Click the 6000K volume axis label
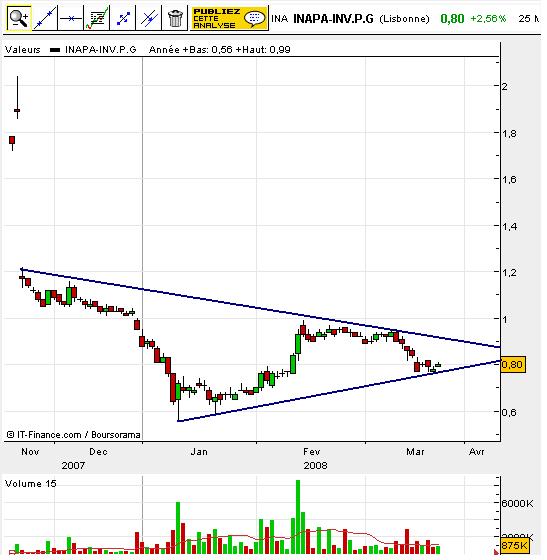Viewport: 547px width, 560px height. tap(517, 504)
